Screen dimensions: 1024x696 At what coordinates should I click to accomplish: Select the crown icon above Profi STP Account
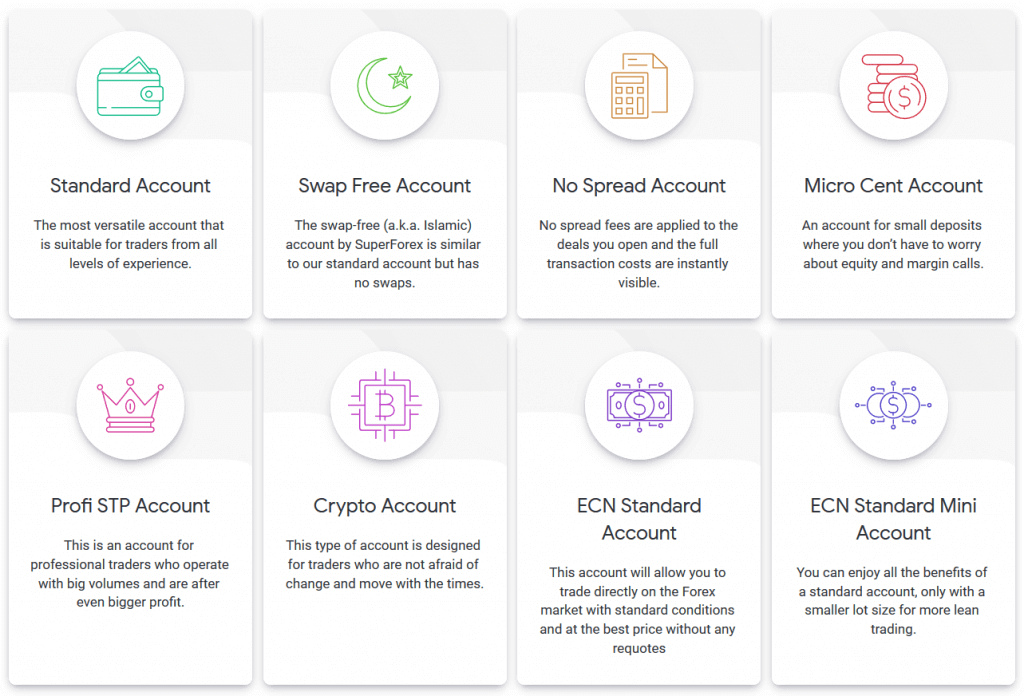[x=130, y=405]
